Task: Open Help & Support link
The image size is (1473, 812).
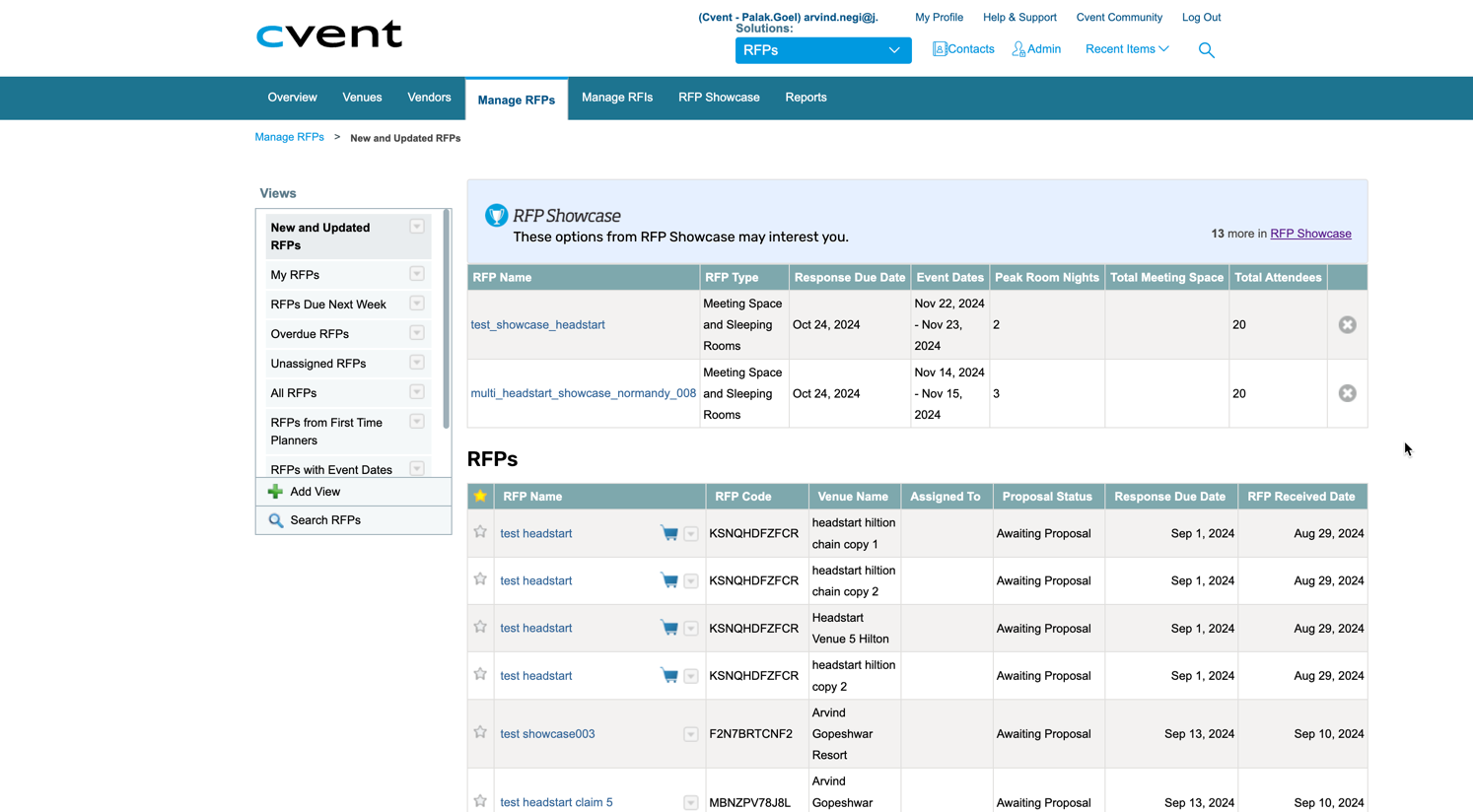Action: 1019,18
